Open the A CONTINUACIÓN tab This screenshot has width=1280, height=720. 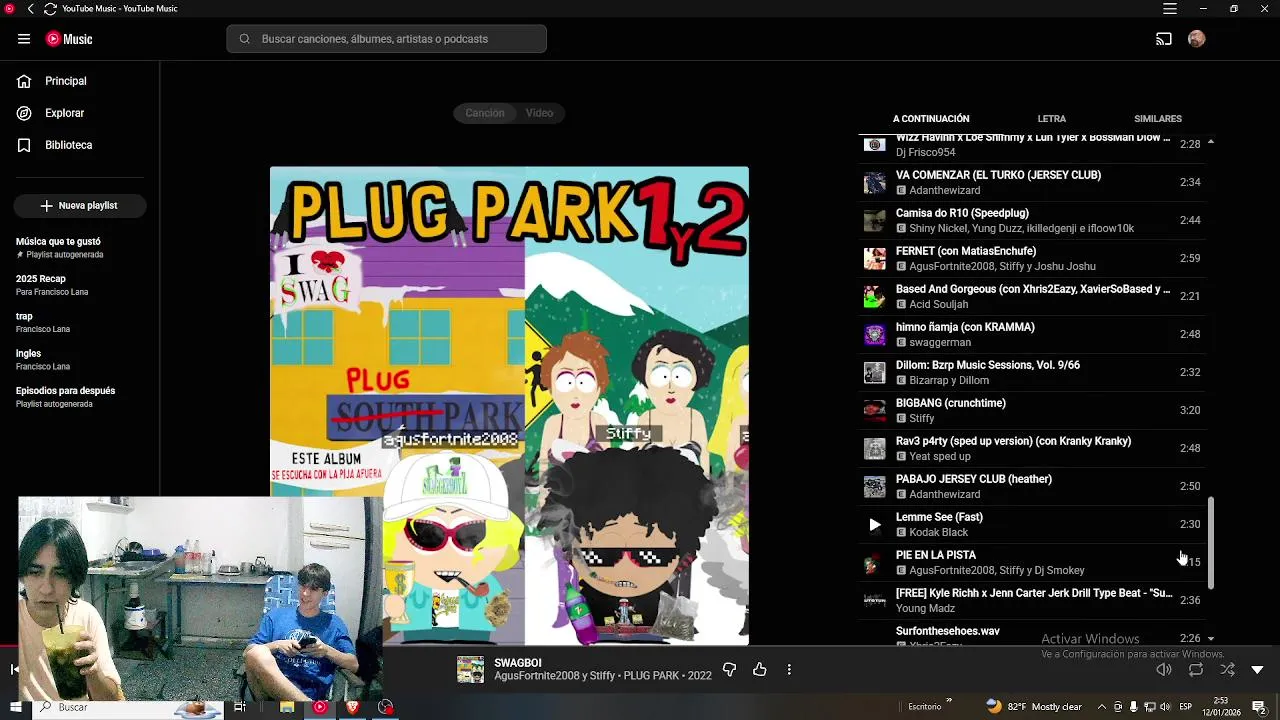931,119
